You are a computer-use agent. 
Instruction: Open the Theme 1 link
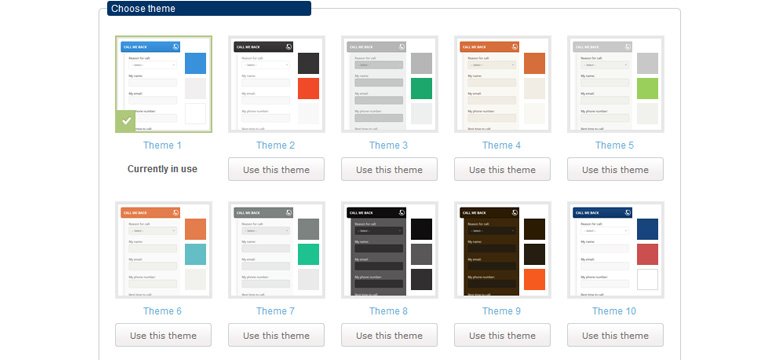click(x=162, y=145)
